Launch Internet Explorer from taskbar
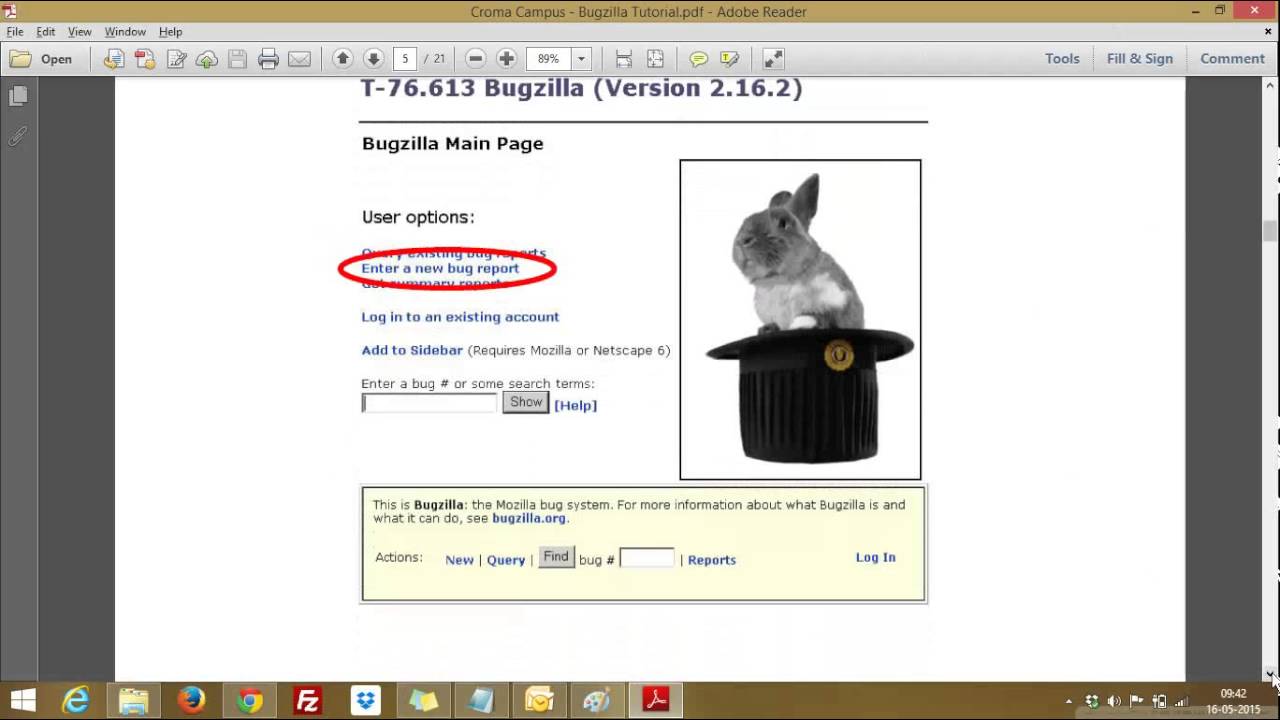The width and height of the screenshot is (1280, 720). pyautogui.click(x=76, y=700)
